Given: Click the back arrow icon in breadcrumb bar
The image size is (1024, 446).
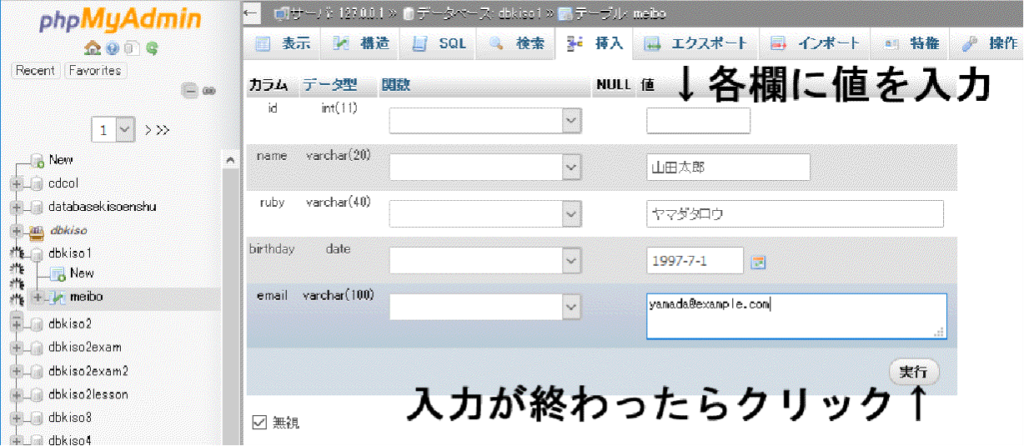Looking at the screenshot, I should (x=252, y=13).
